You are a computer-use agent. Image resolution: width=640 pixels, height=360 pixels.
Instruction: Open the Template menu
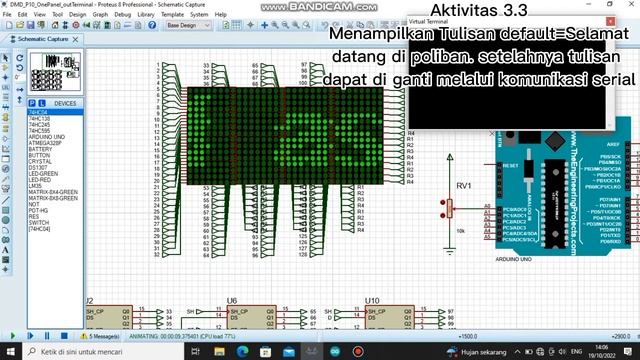click(x=173, y=14)
